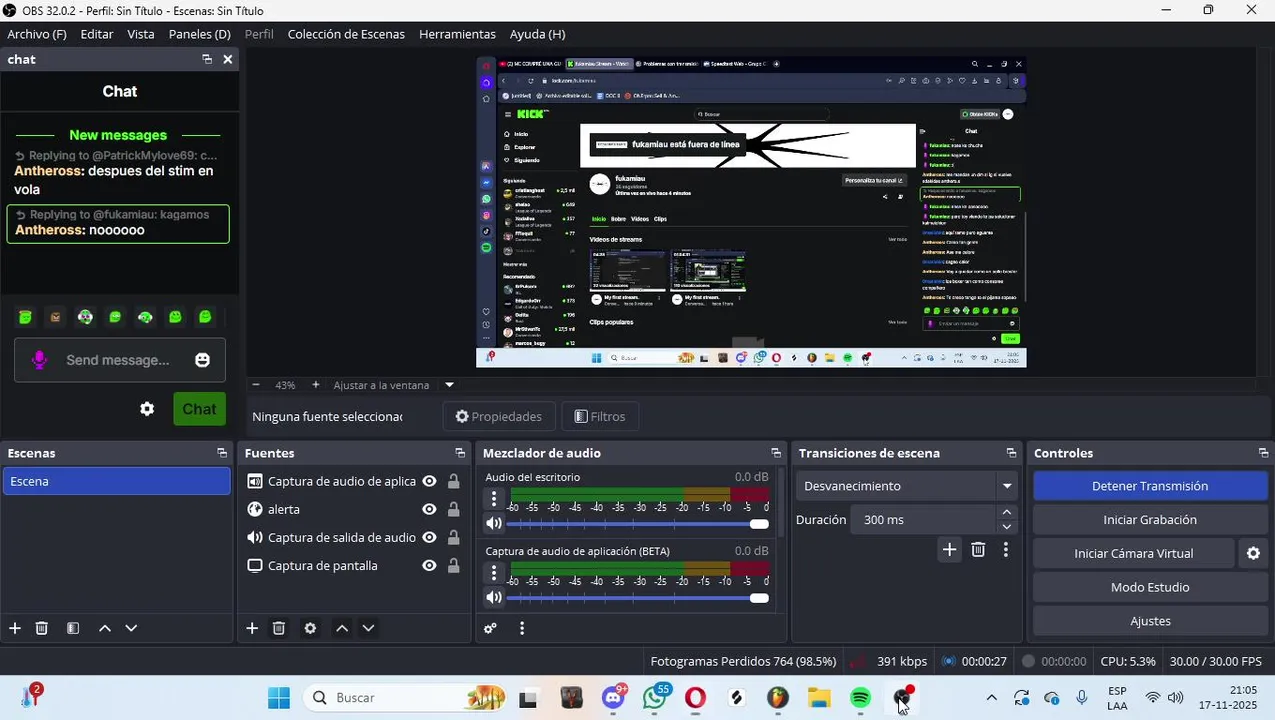Increase transition duration with up stepper

click(x=1006, y=512)
